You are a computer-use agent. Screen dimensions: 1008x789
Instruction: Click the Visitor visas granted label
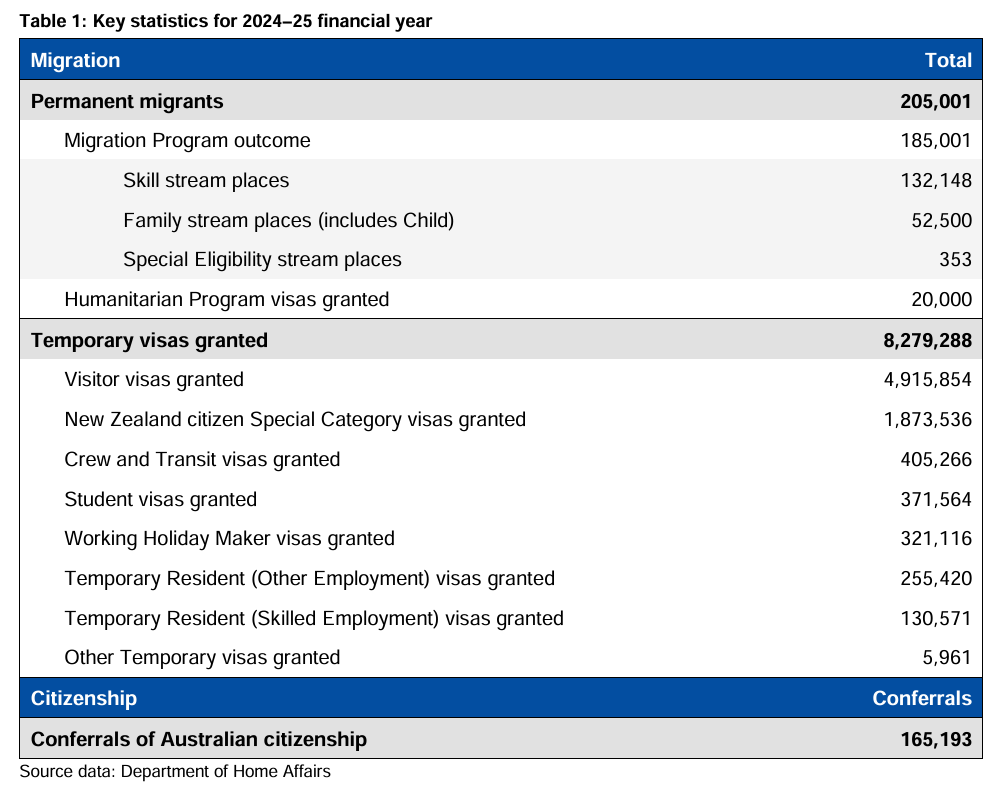coord(154,379)
